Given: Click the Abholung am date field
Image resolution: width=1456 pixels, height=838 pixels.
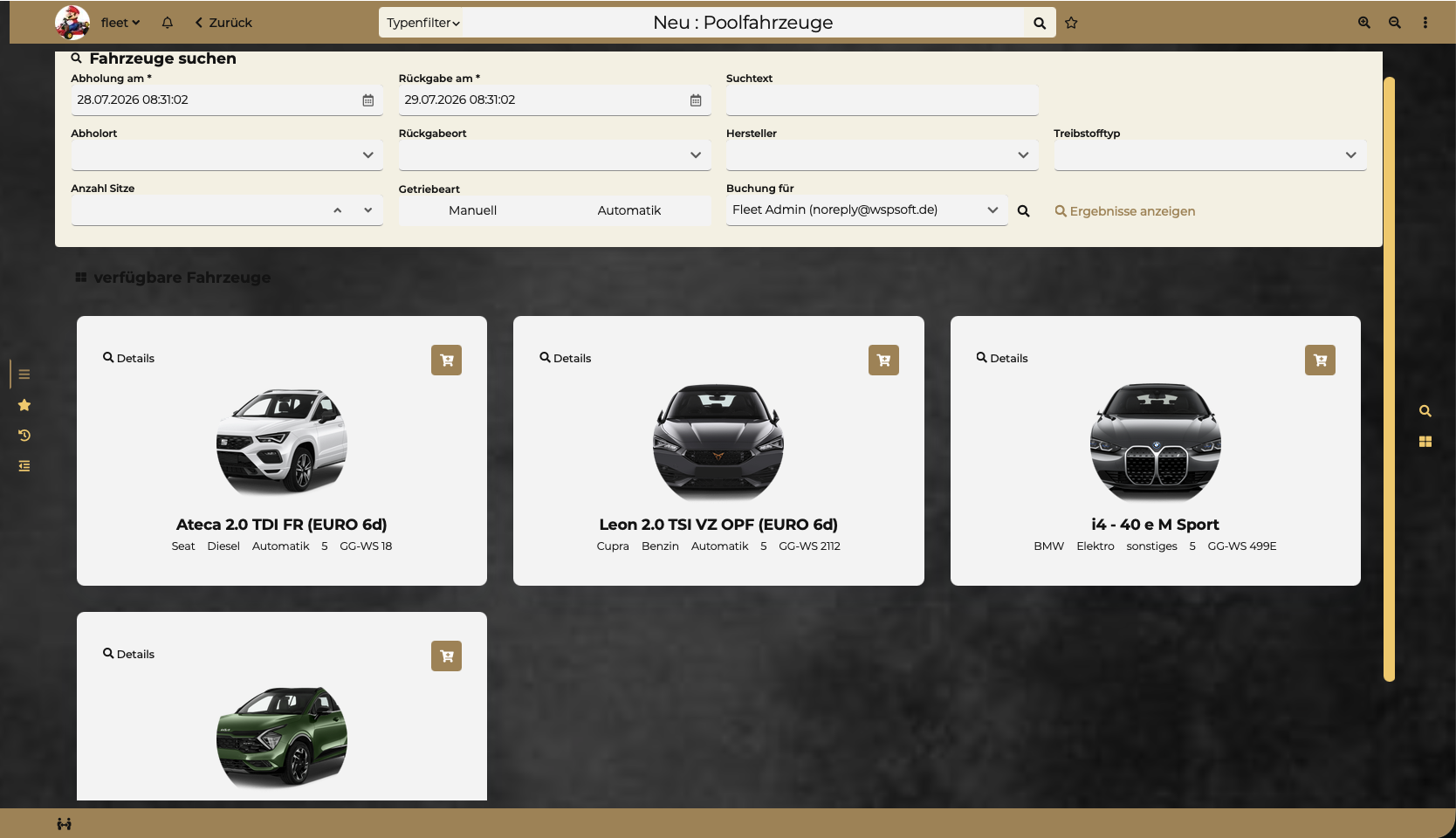Looking at the screenshot, I should click(227, 100).
